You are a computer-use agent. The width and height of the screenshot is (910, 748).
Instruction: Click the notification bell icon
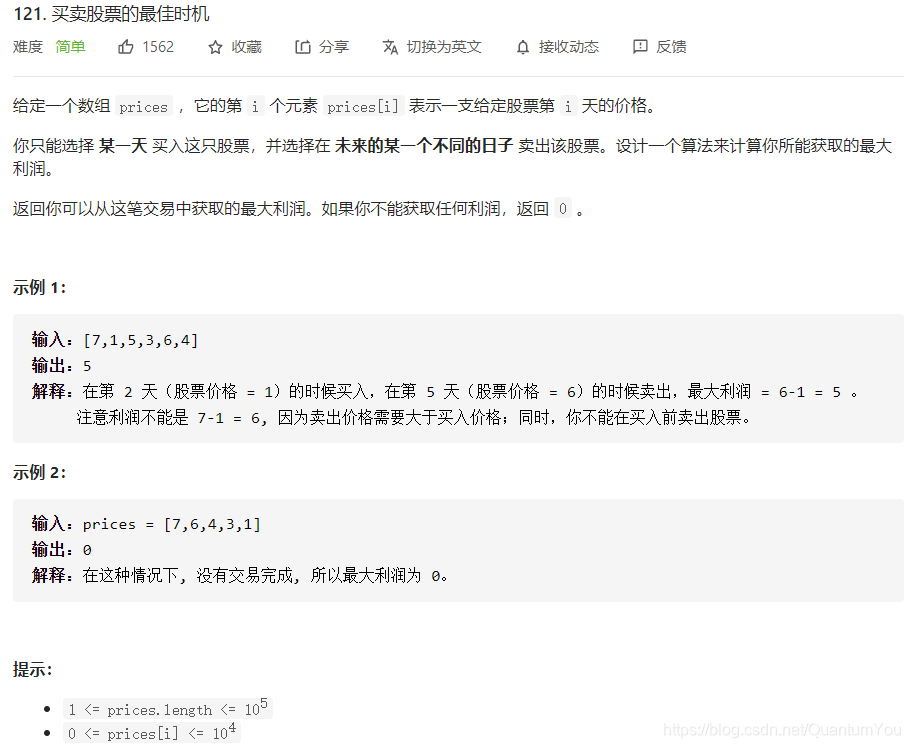(523, 47)
